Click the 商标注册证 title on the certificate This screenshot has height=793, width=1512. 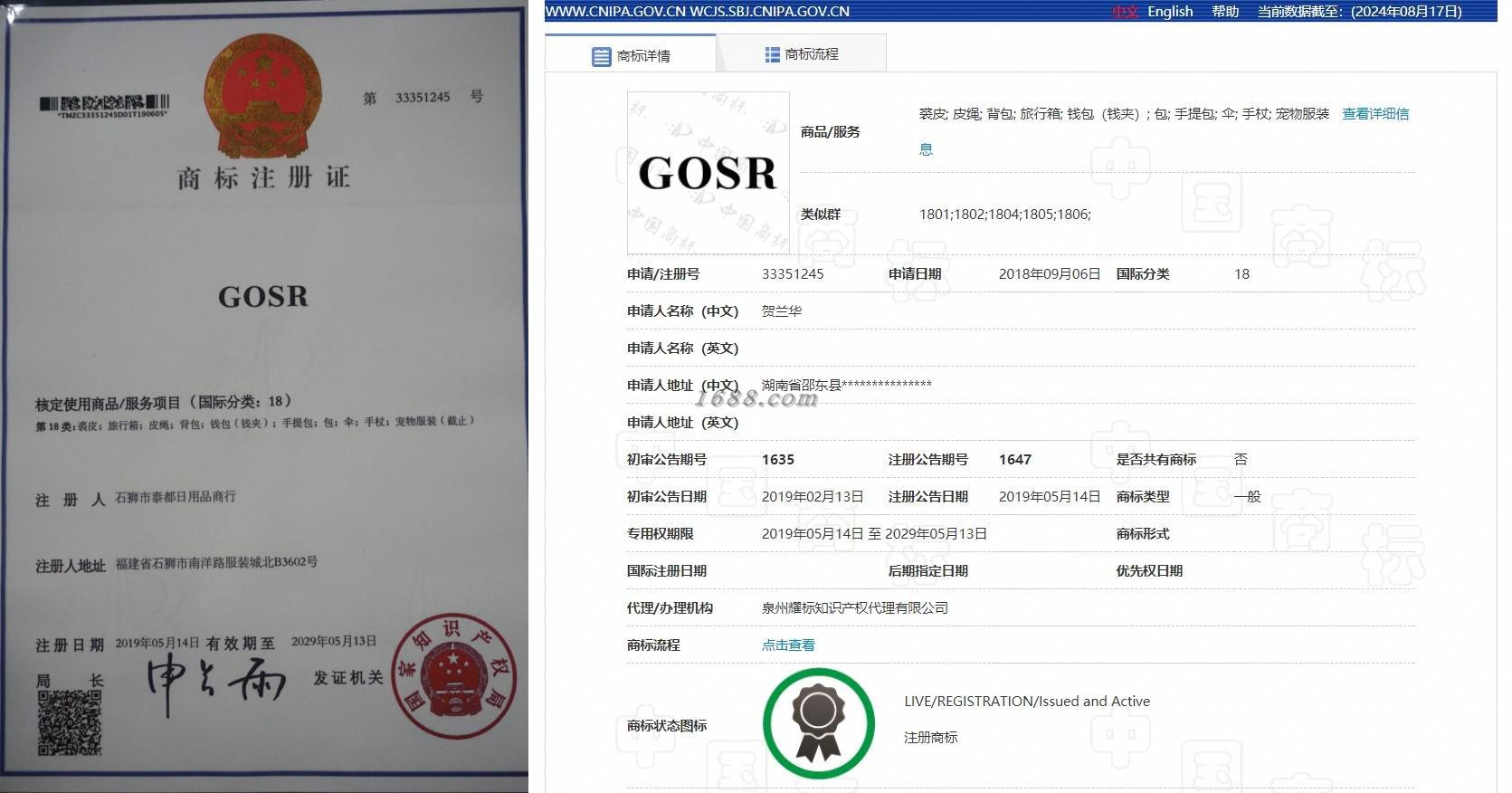tap(263, 177)
